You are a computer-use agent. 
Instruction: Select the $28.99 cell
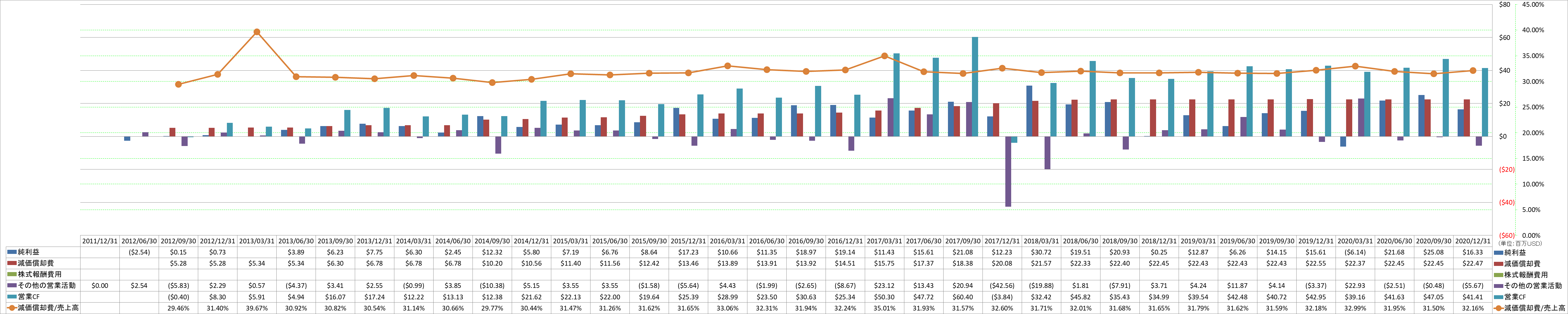point(728,297)
